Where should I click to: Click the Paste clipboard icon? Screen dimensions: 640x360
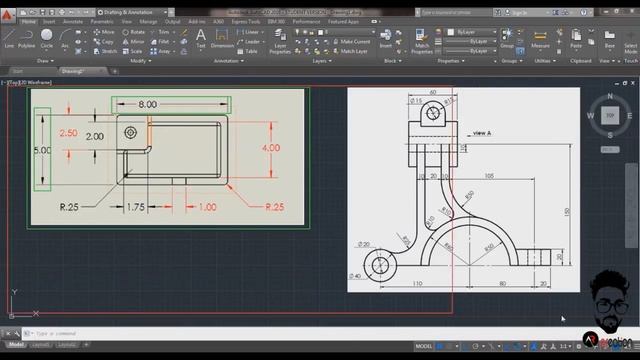point(576,39)
